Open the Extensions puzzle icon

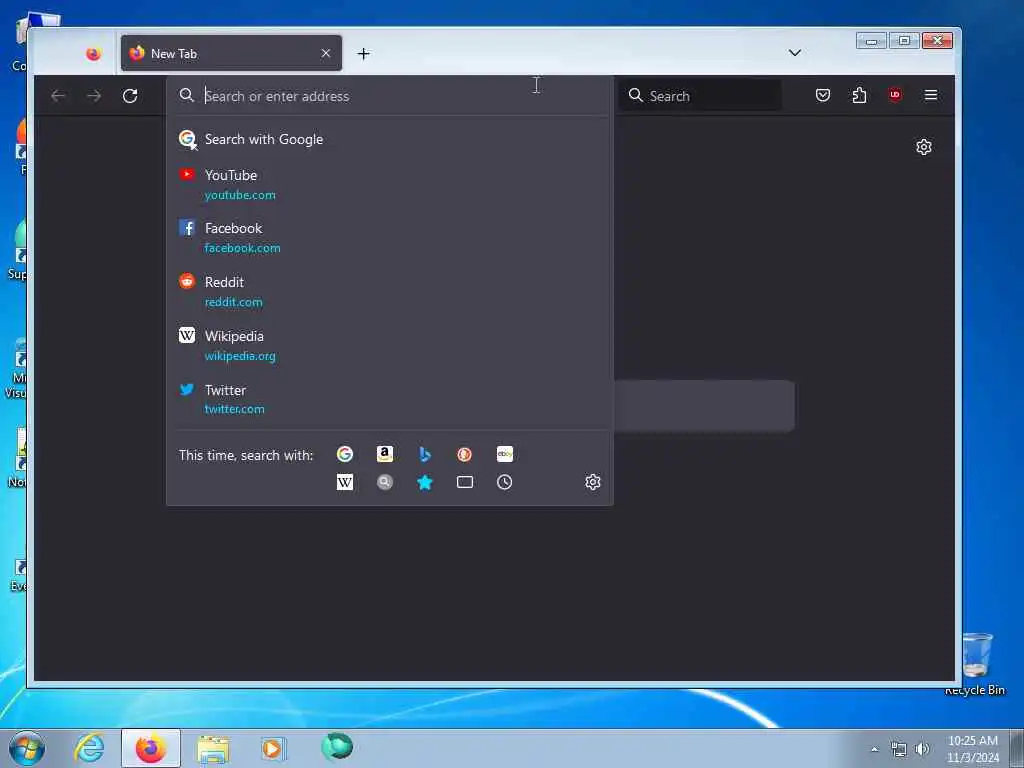click(x=859, y=95)
